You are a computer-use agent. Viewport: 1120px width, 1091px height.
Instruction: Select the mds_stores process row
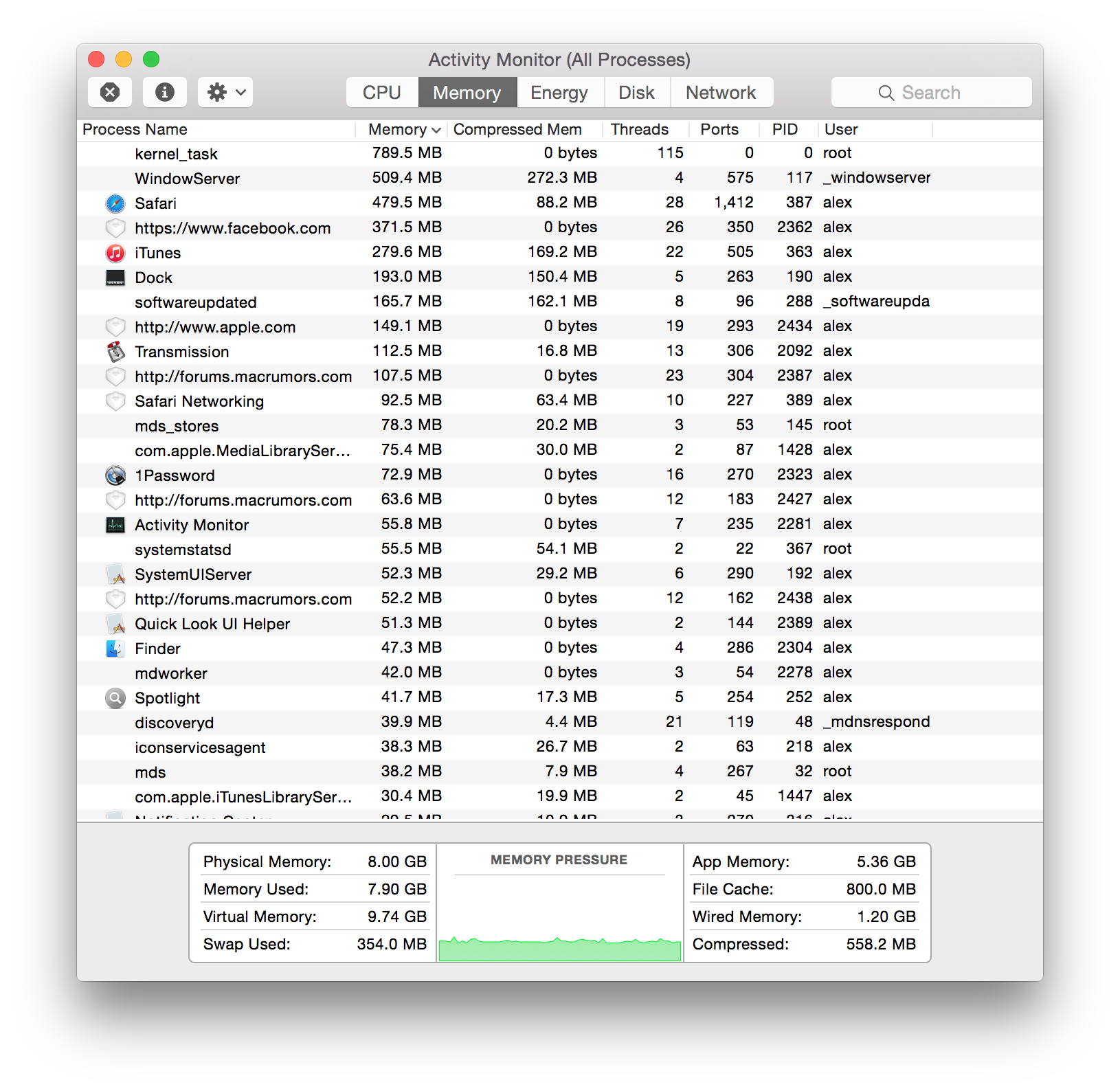tap(560, 426)
